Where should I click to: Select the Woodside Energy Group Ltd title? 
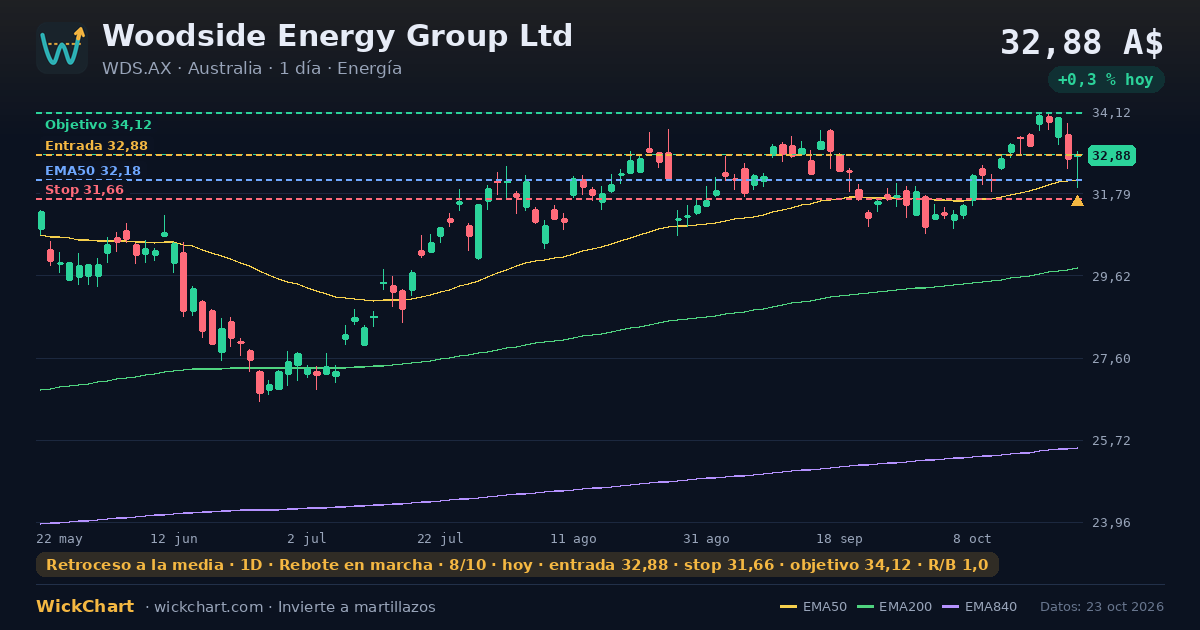[337, 36]
